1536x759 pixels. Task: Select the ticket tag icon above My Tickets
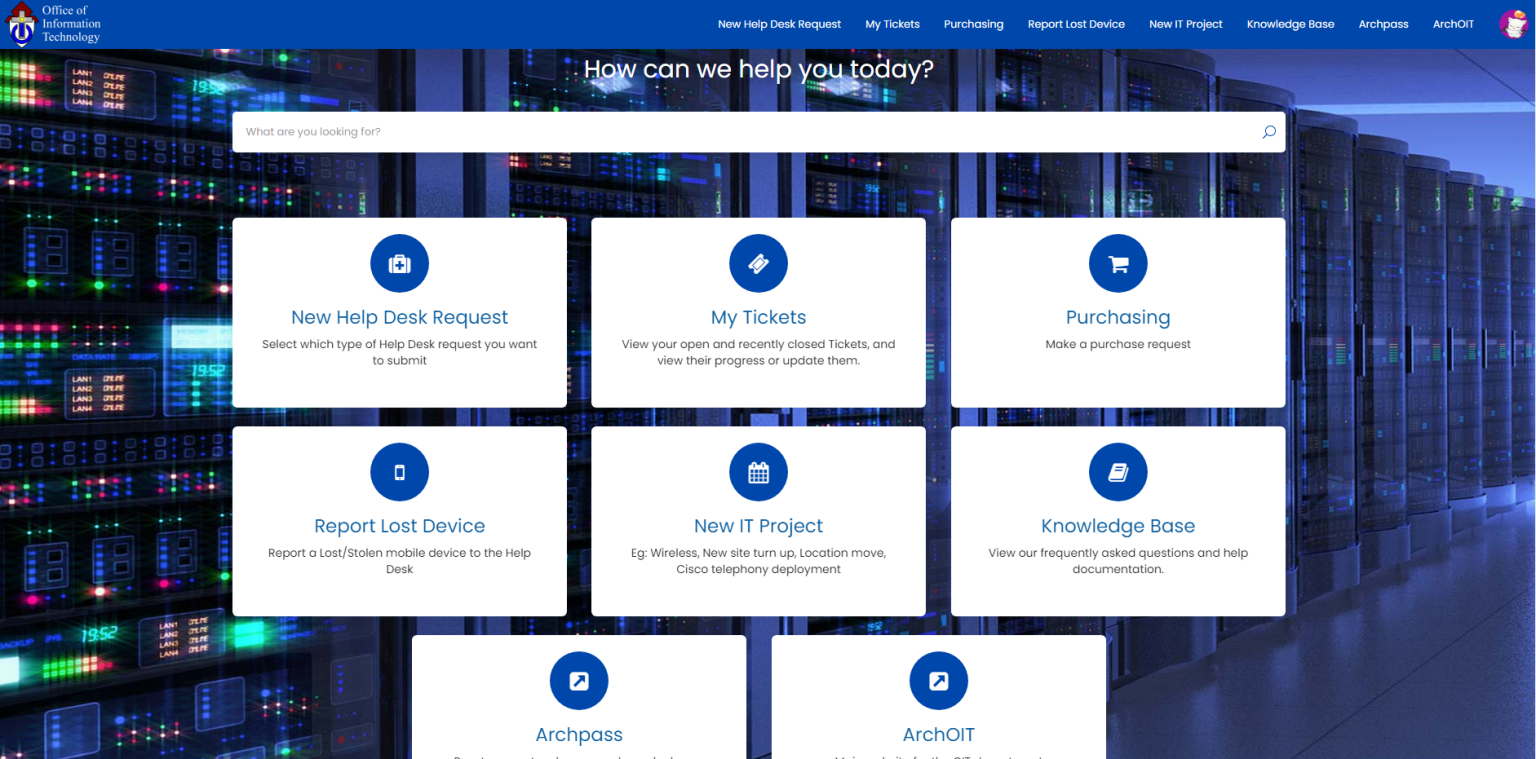pos(758,263)
